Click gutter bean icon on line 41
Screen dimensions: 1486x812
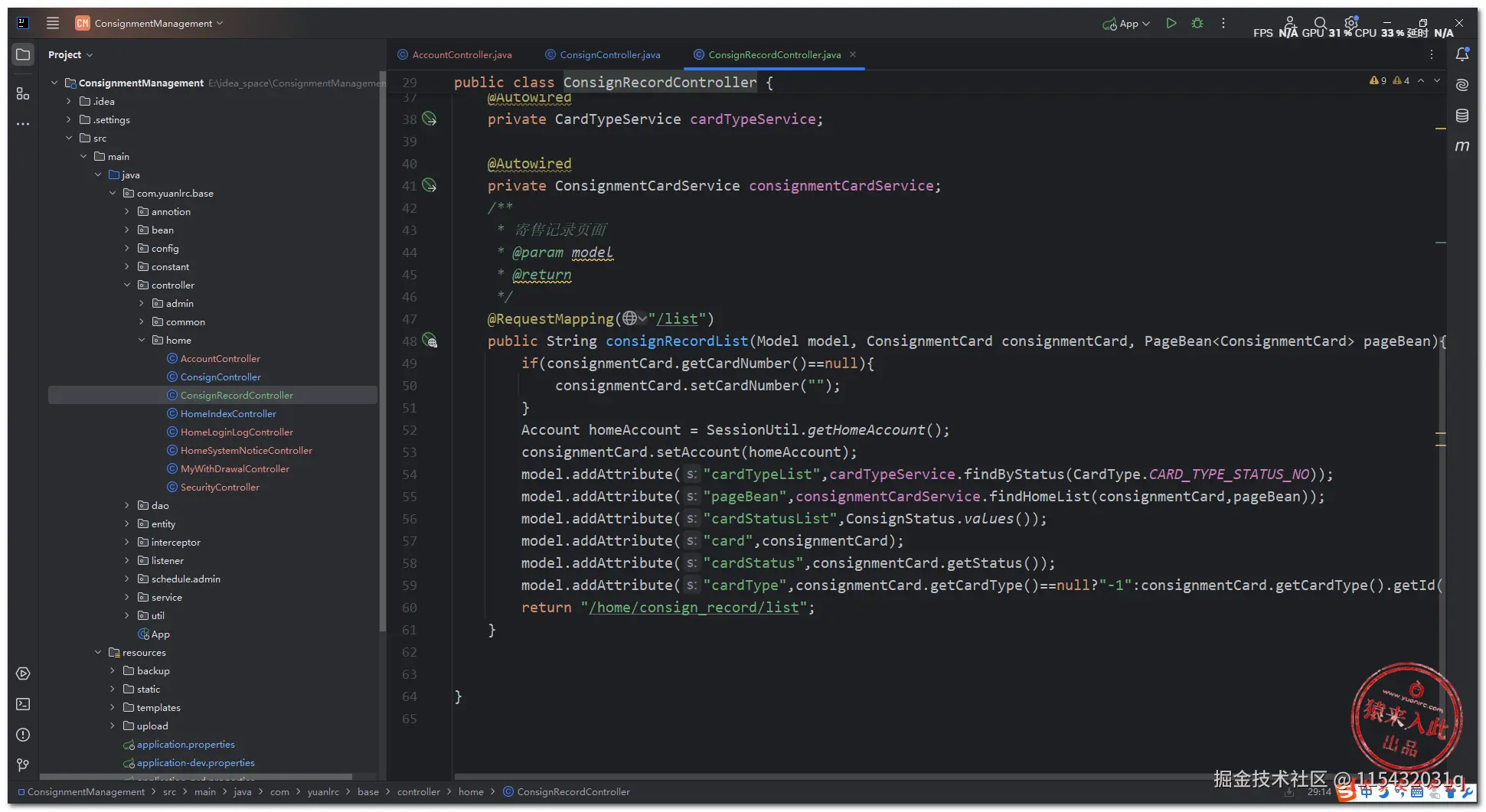429,185
